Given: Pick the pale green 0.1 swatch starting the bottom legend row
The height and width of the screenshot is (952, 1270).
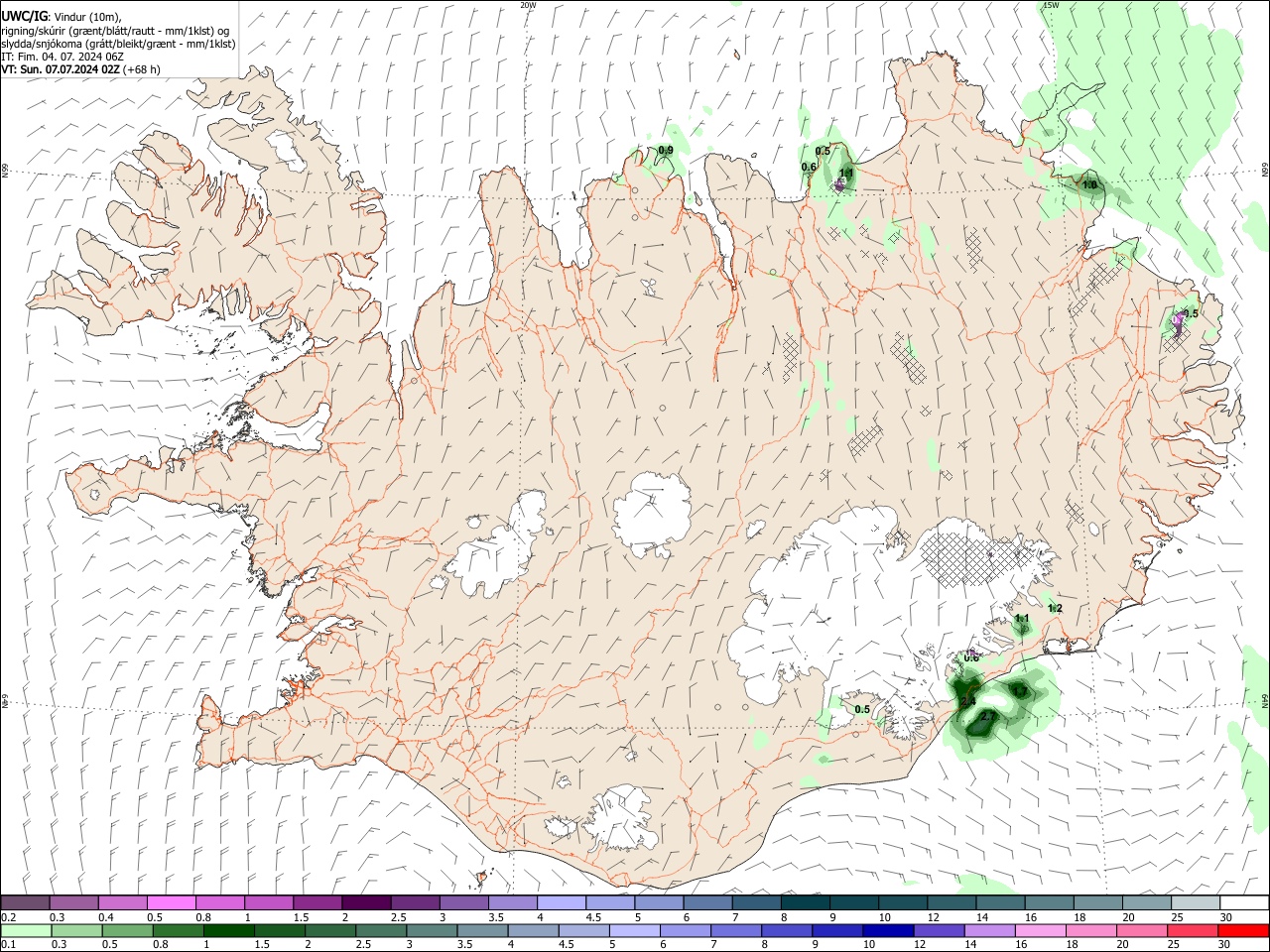Looking at the screenshot, I should point(25,930).
